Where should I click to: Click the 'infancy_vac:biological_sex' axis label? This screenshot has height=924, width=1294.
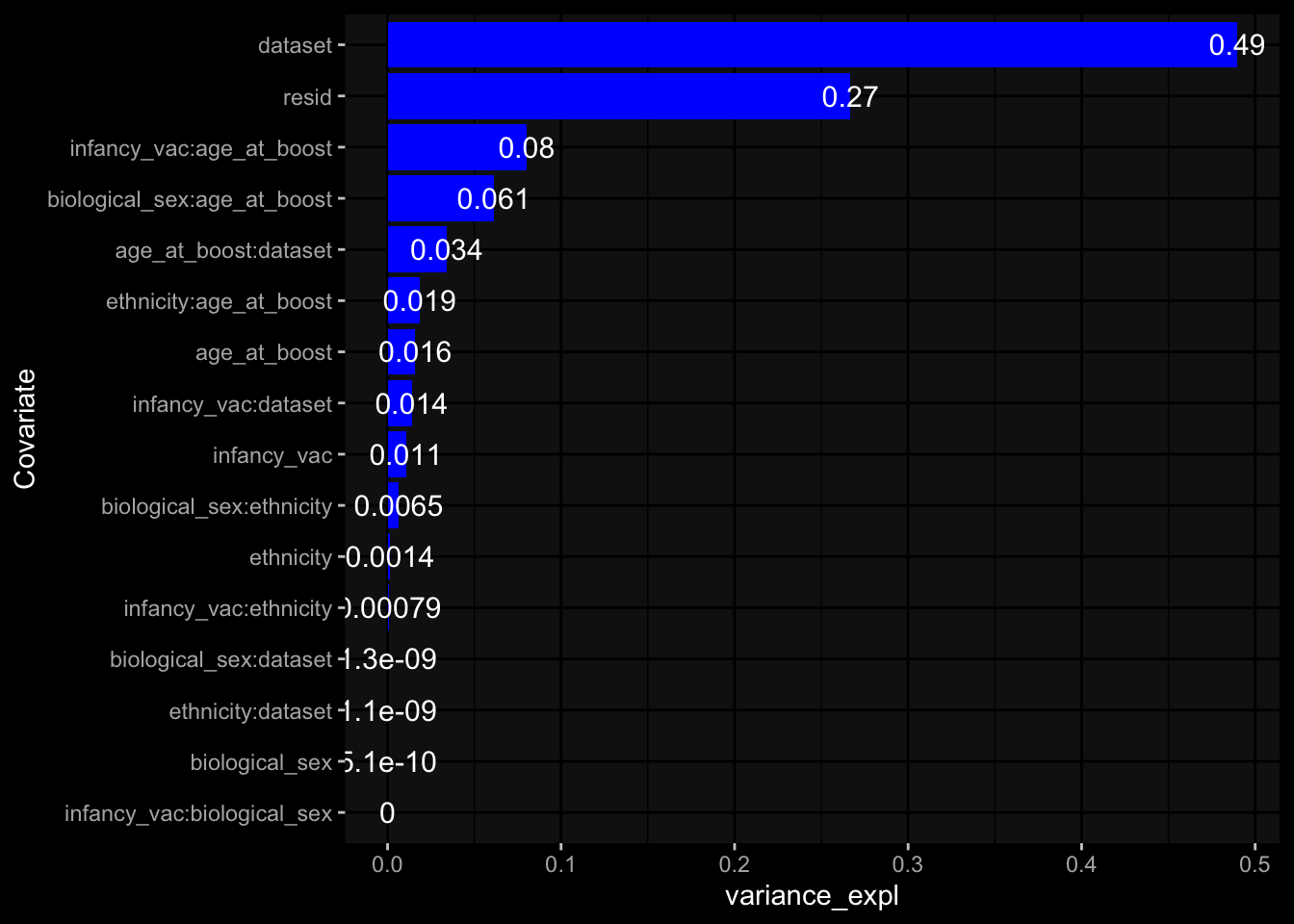(x=198, y=814)
